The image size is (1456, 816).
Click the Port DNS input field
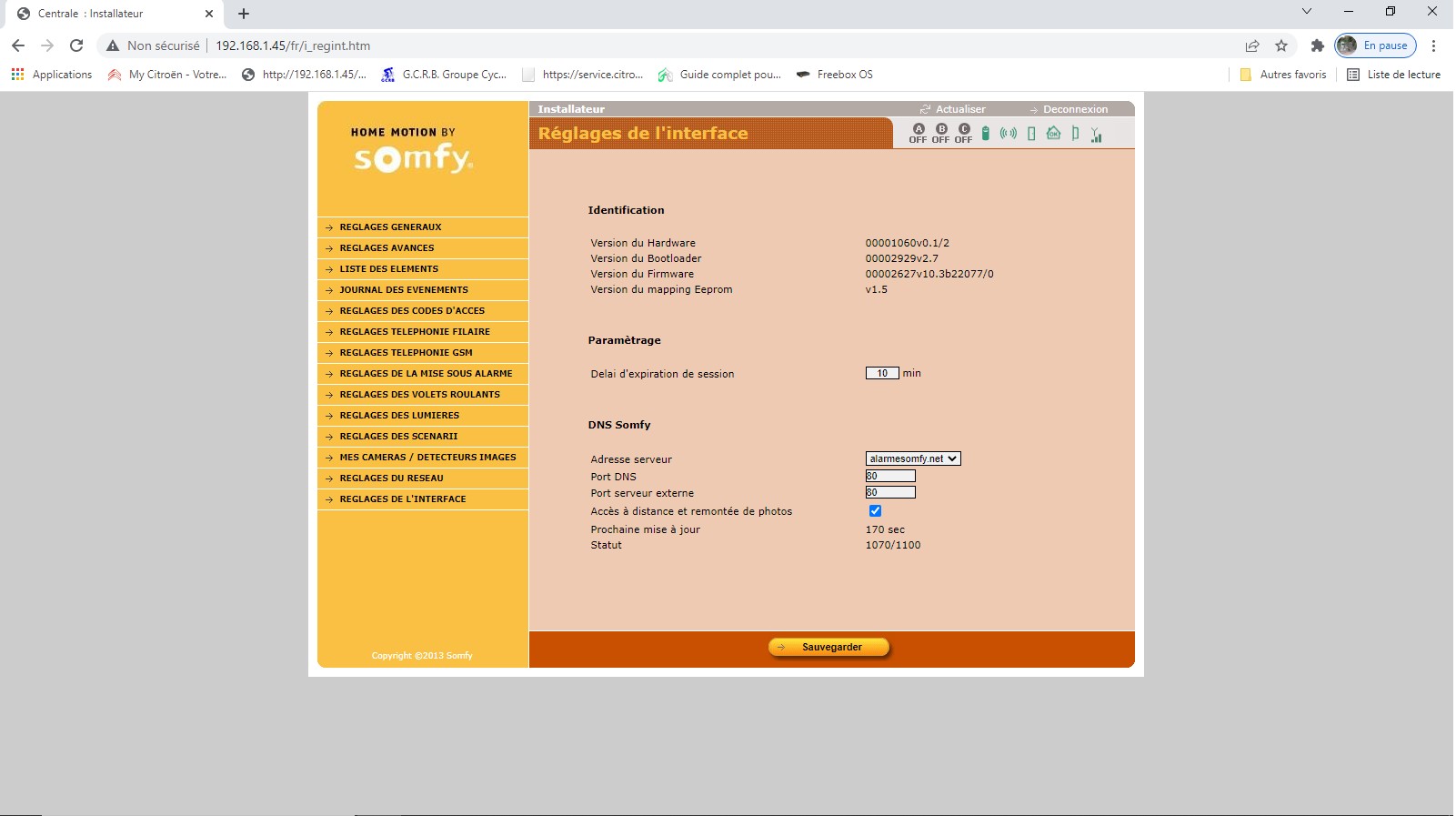890,476
